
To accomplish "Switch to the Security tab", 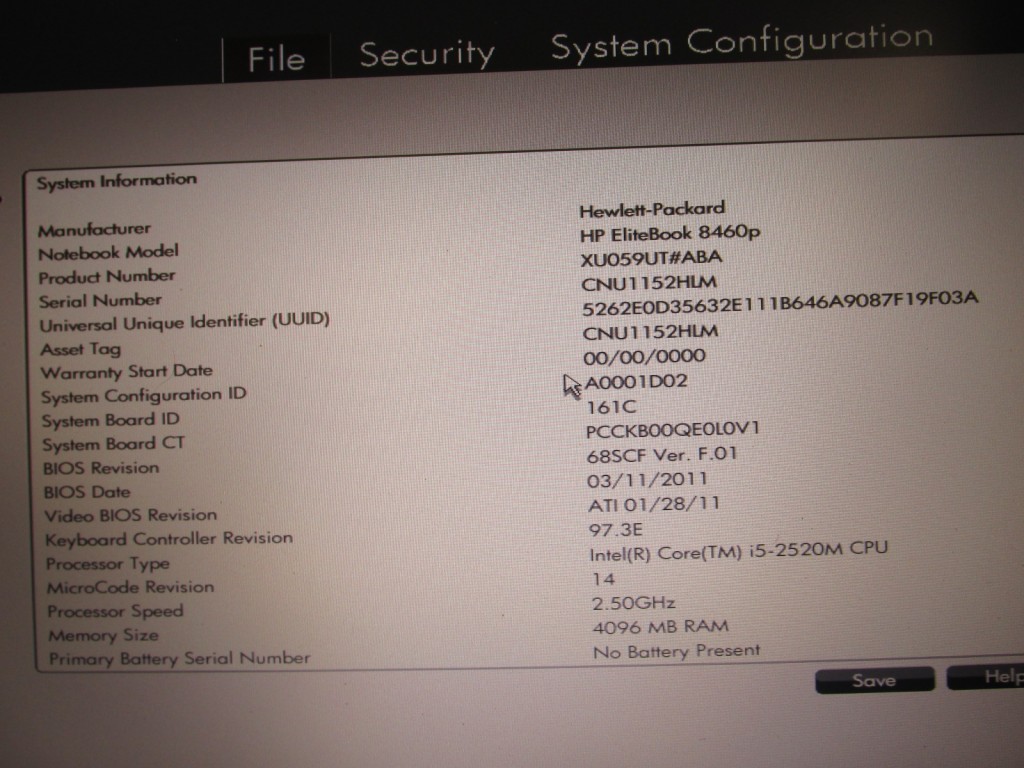I will (427, 54).
